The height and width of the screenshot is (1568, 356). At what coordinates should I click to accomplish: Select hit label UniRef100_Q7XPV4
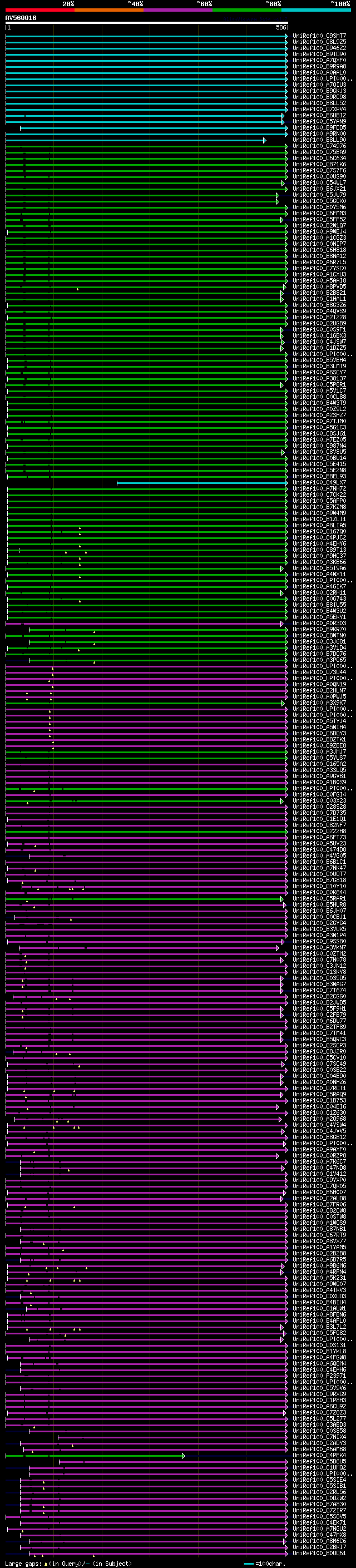319,110
